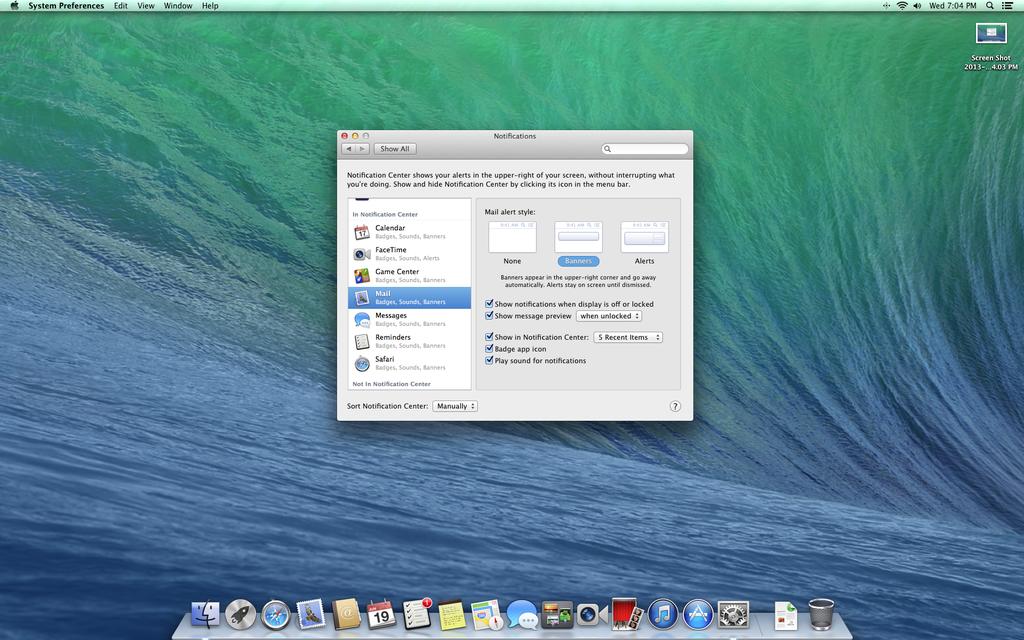The image size is (1024, 640).
Task: Open the Sort Notification Center Manually dropdown
Action: click(455, 406)
